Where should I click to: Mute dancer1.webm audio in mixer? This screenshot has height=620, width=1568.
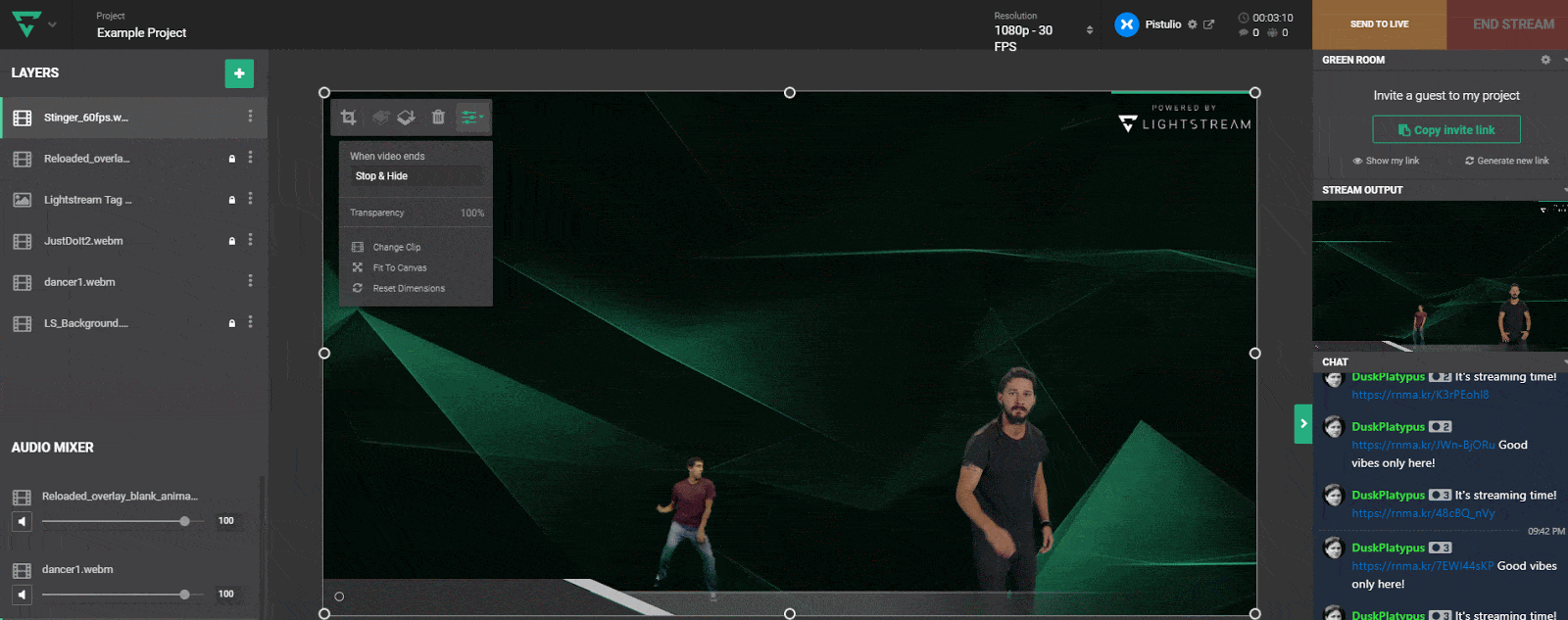coord(22,595)
